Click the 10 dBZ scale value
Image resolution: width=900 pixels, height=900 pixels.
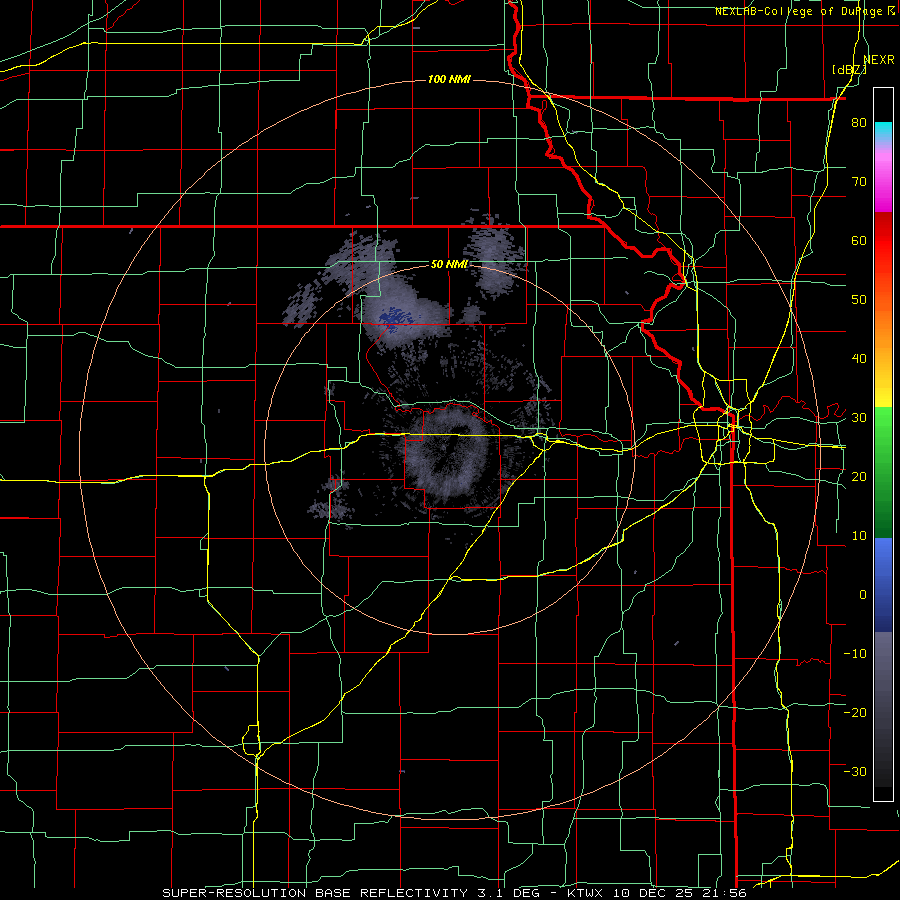(859, 536)
